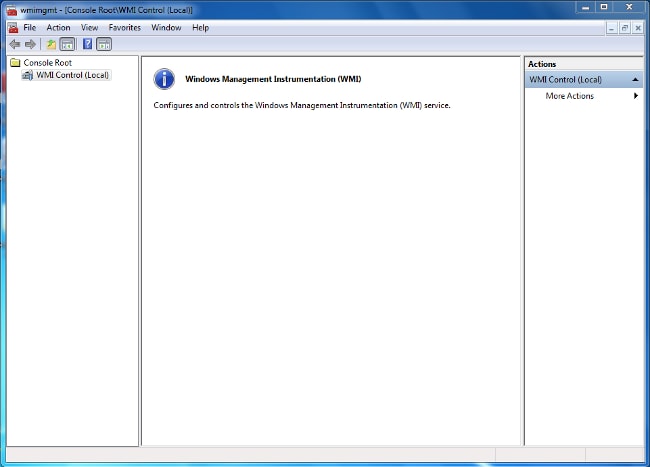650x467 pixels.
Task: Click the 'Configures and controls' description text
Action: (302, 105)
